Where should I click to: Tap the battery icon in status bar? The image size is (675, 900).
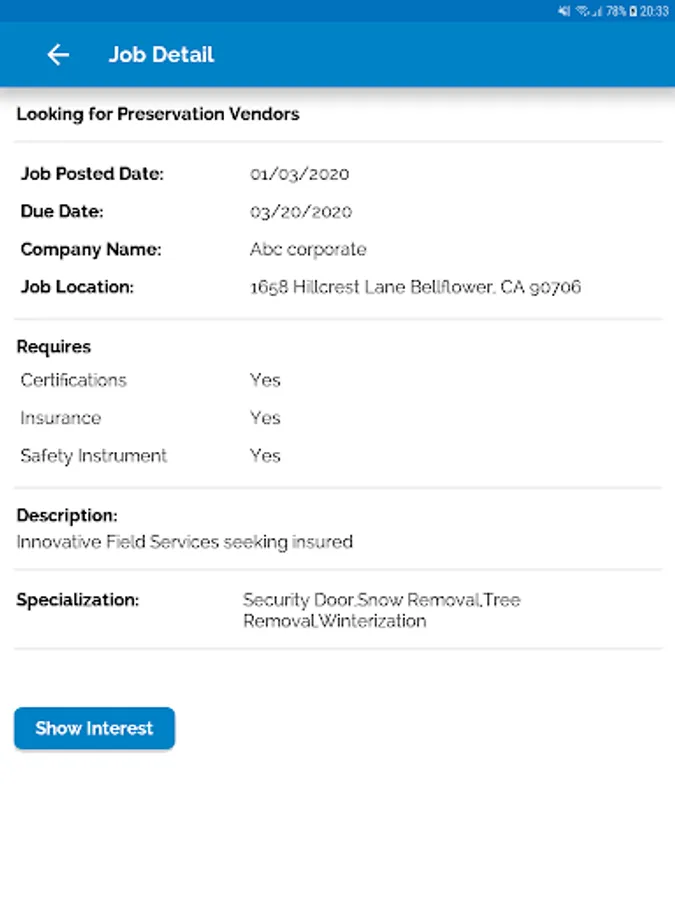[x=633, y=11]
